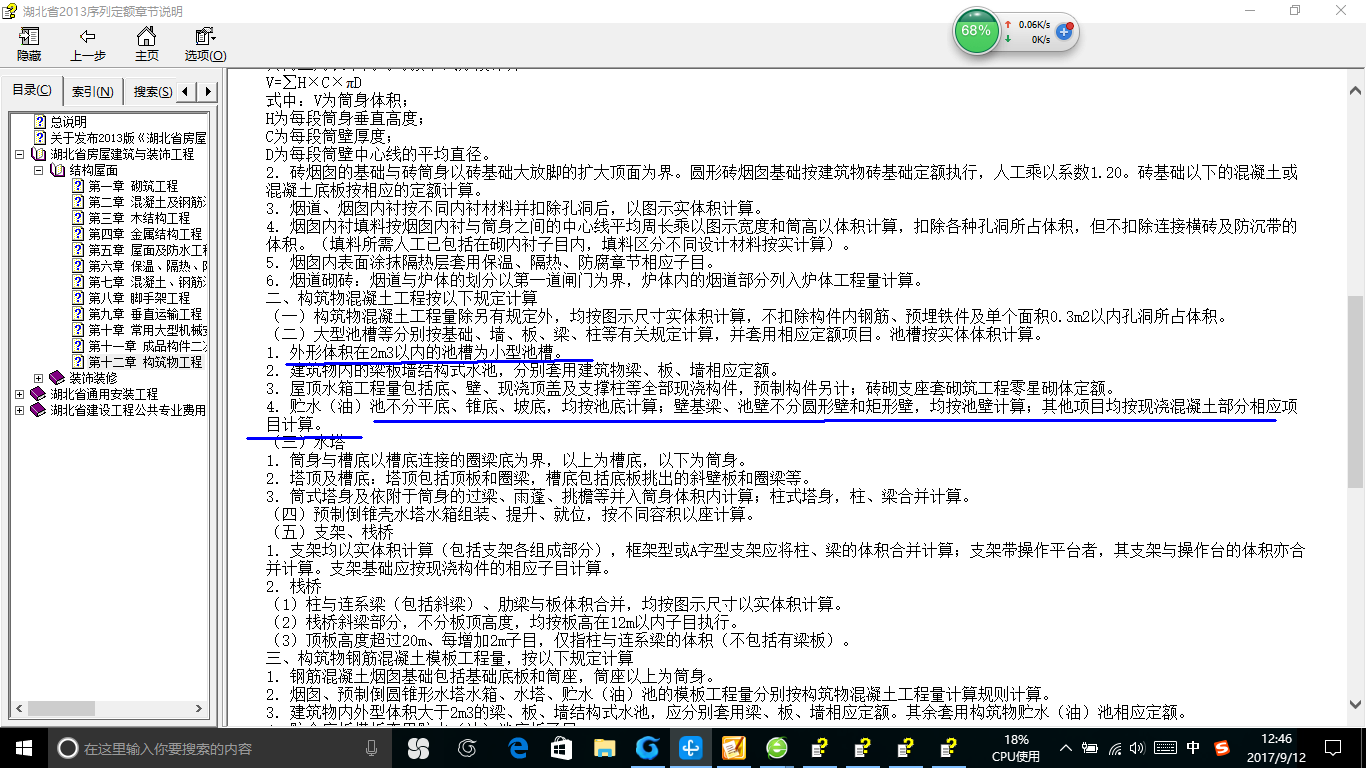Click the question-mark icon beside 总说明
Viewport: 1366px width, 768px height.
tap(40, 122)
